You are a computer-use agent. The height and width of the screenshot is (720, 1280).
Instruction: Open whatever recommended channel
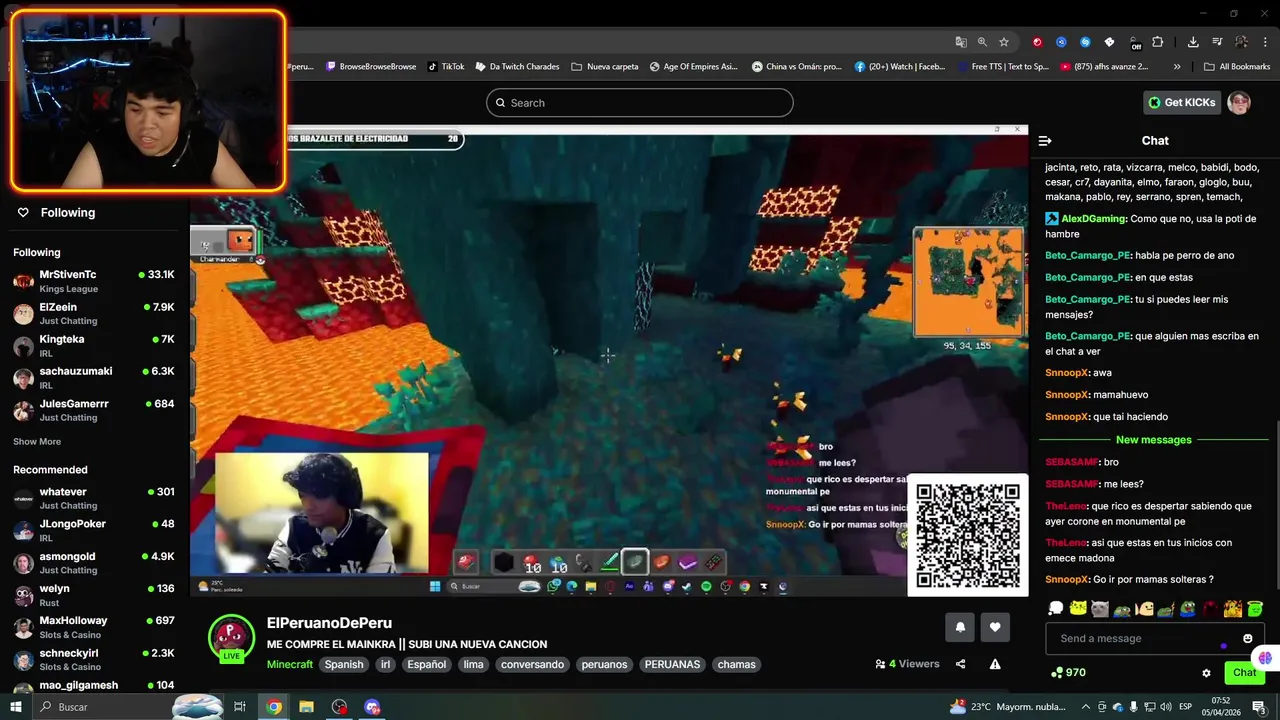95,498
